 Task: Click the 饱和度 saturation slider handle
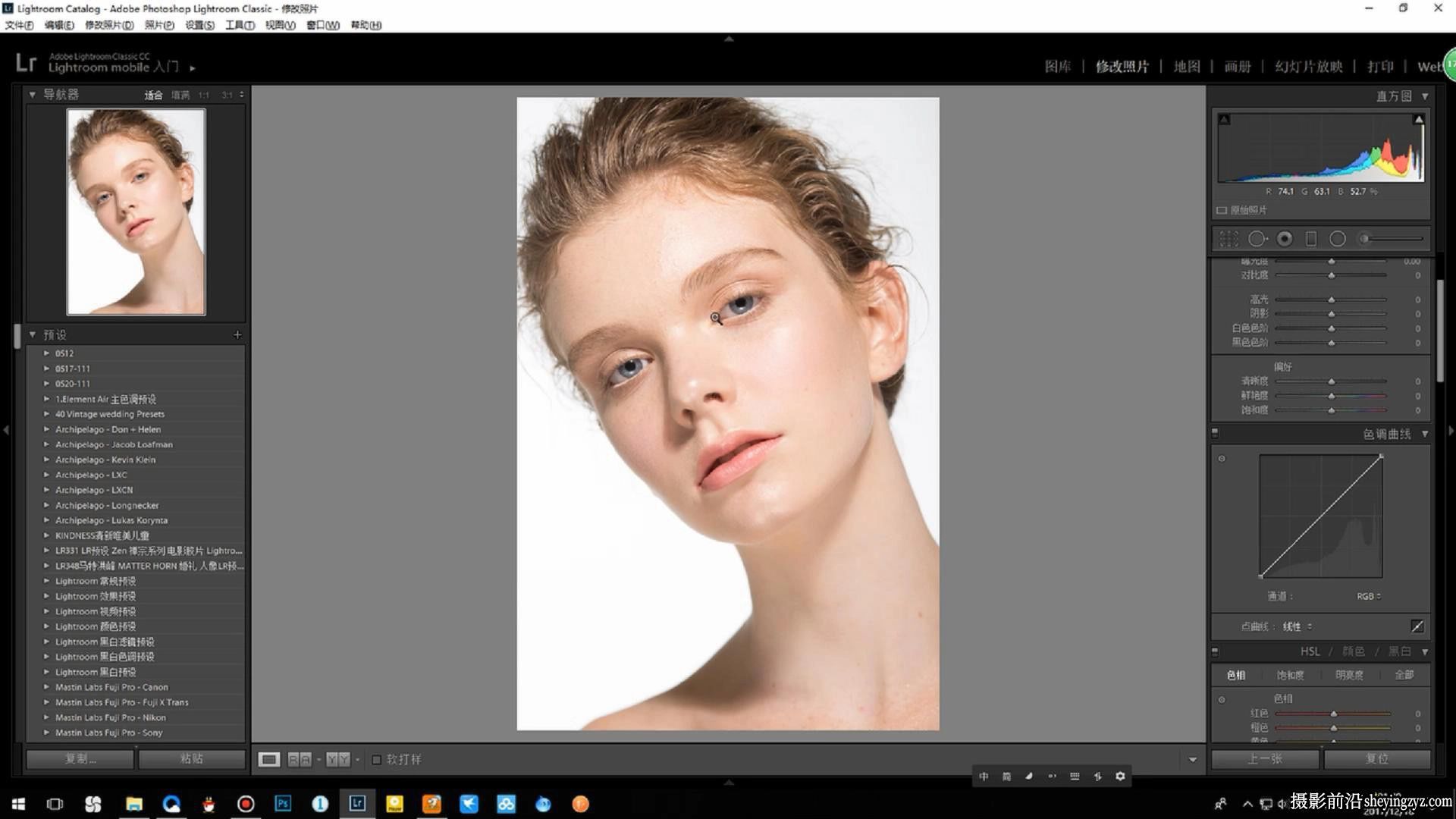pyautogui.click(x=1332, y=410)
